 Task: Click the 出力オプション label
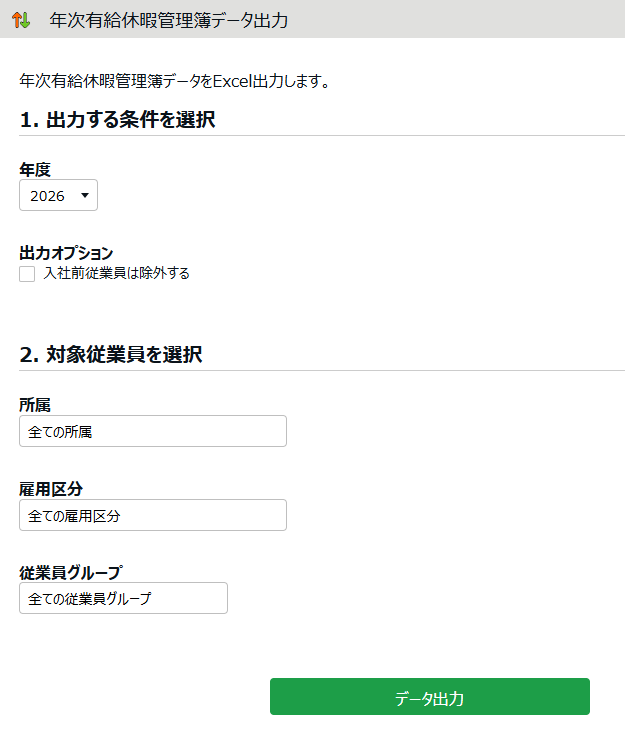point(66,253)
